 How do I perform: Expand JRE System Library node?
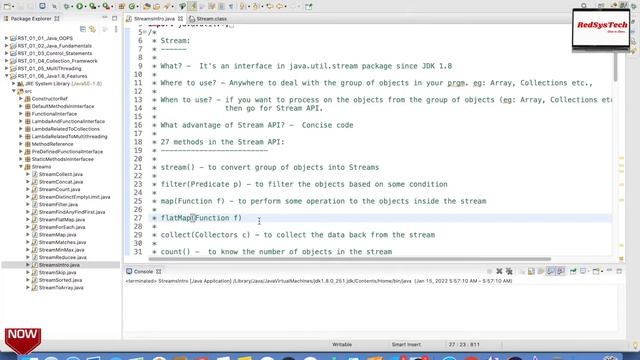pos(13,84)
